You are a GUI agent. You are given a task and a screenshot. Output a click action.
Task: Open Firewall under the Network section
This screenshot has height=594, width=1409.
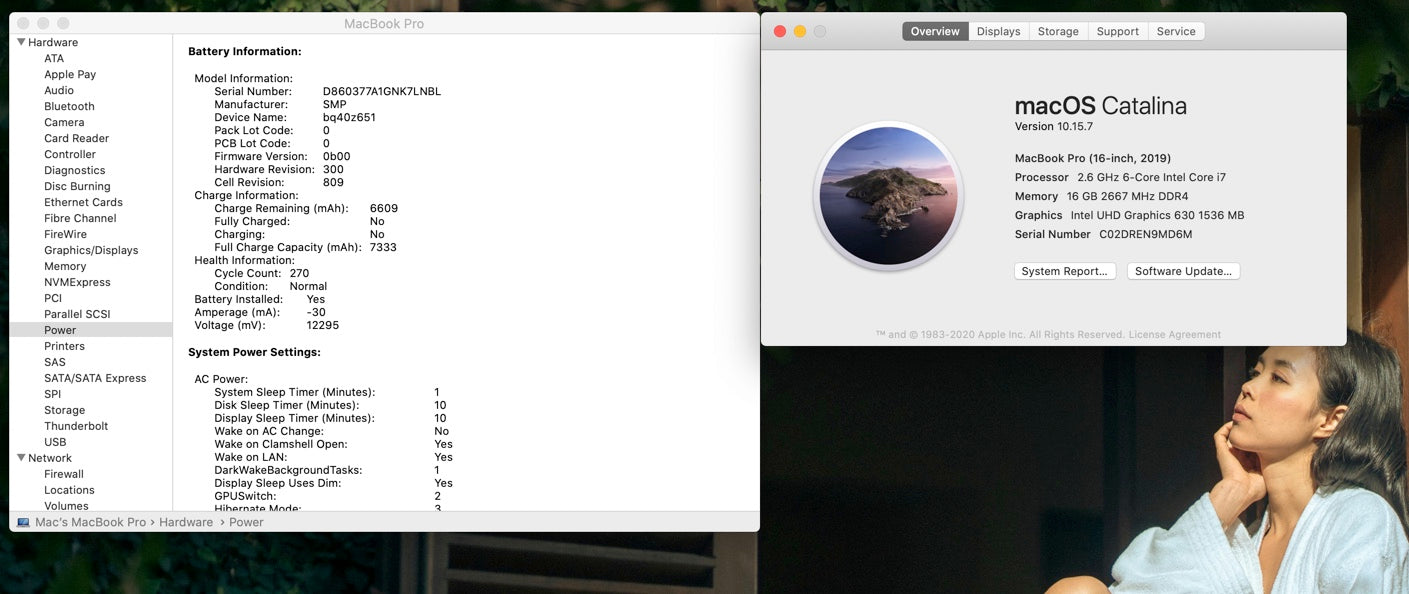coord(64,474)
